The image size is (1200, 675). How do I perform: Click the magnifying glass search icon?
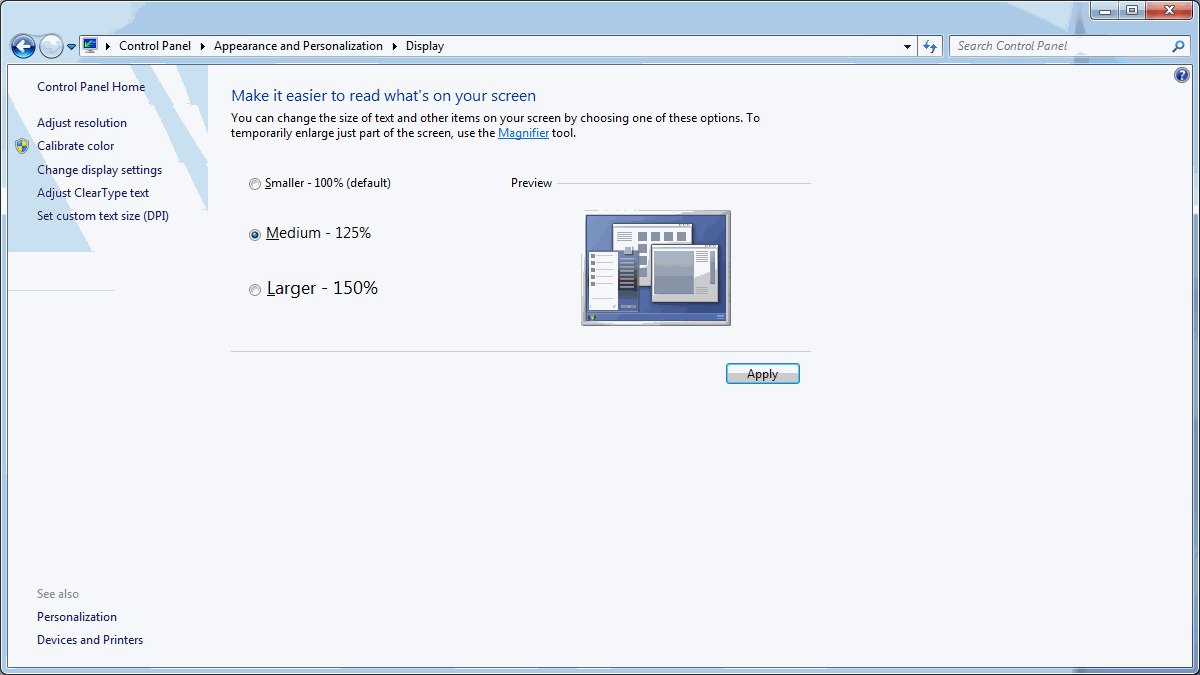1178,46
